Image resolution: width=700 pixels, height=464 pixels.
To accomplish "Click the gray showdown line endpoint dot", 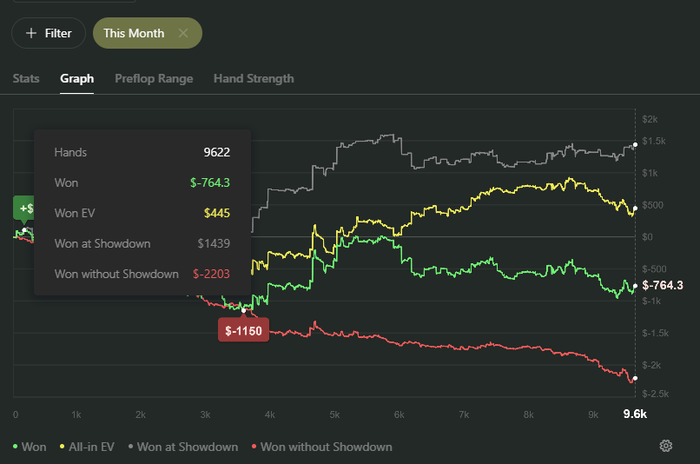I will (x=635, y=145).
